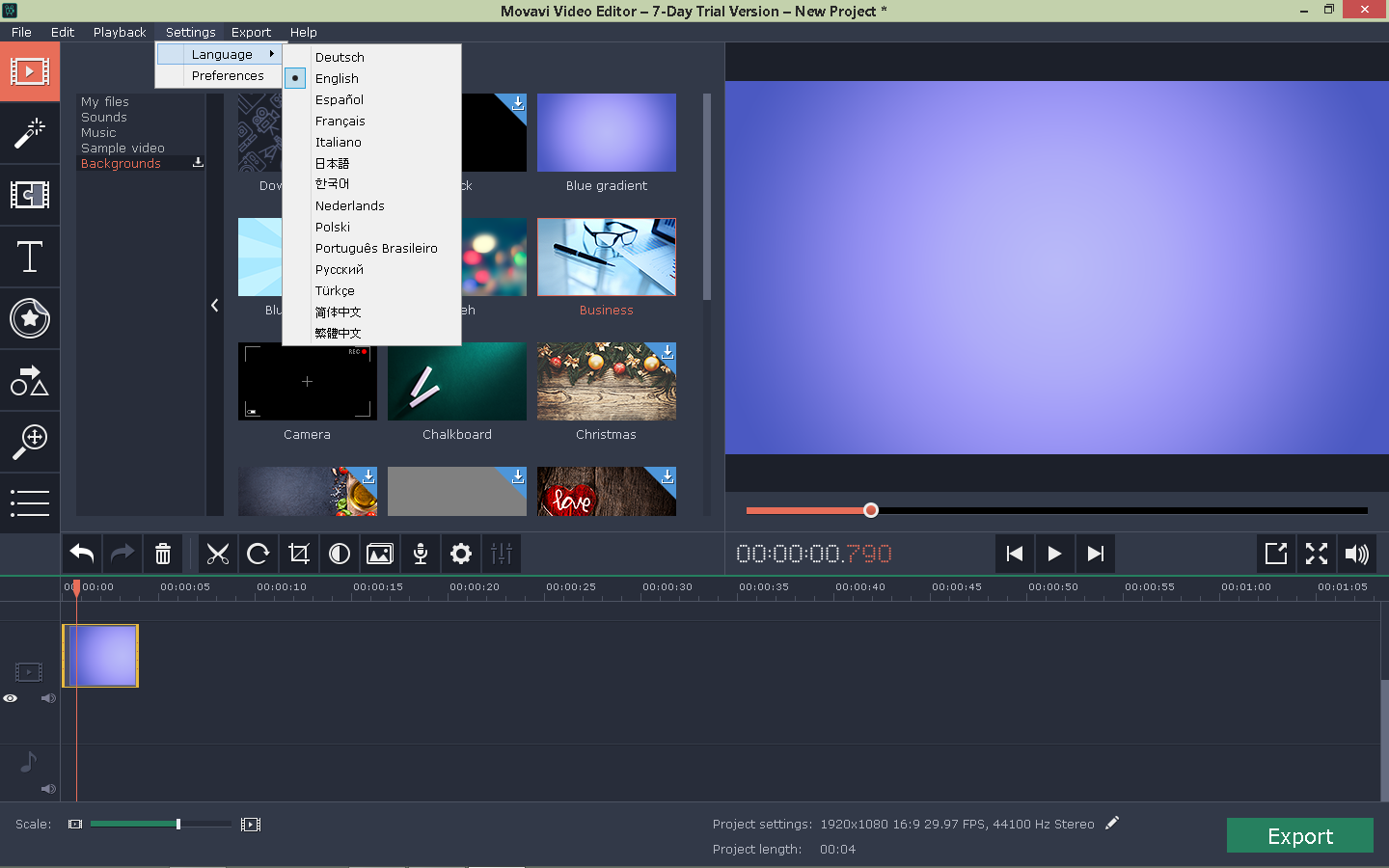The image size is (1389, 868).
Task: Enter full screen preview mode
Action: (x=1317, y=554)
